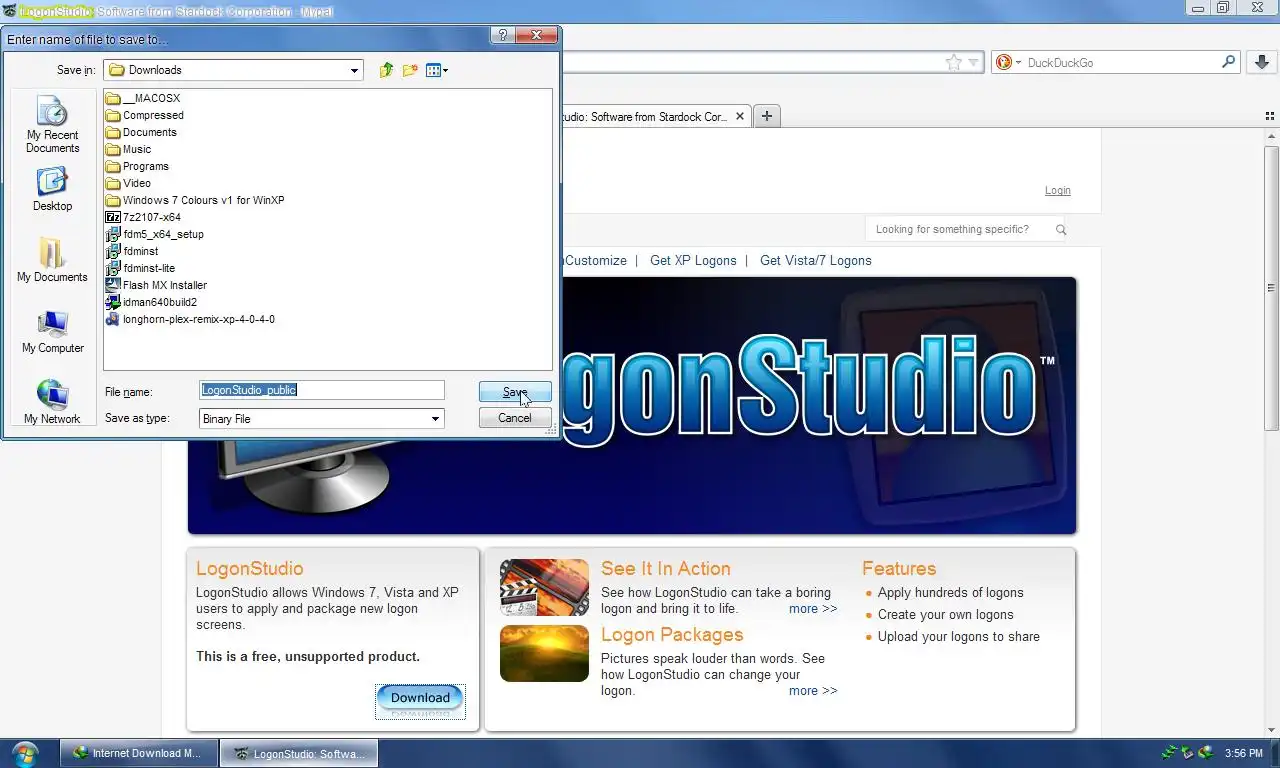This screenshot has width=1280, height=768.
Task: Close the Stardock browser tab
Action: click(740, 116)
